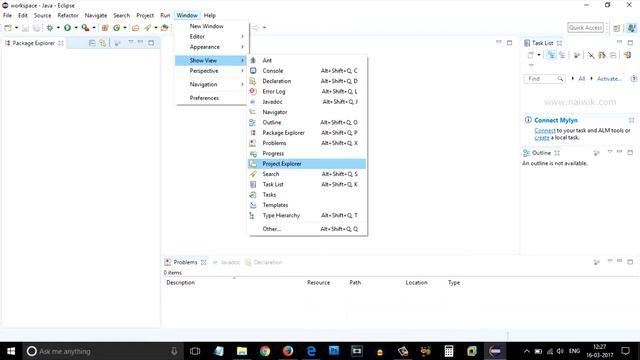The image size is (640, 360).
Task: Switch to the Declaration tab
Action: click(x=264, y=262)
